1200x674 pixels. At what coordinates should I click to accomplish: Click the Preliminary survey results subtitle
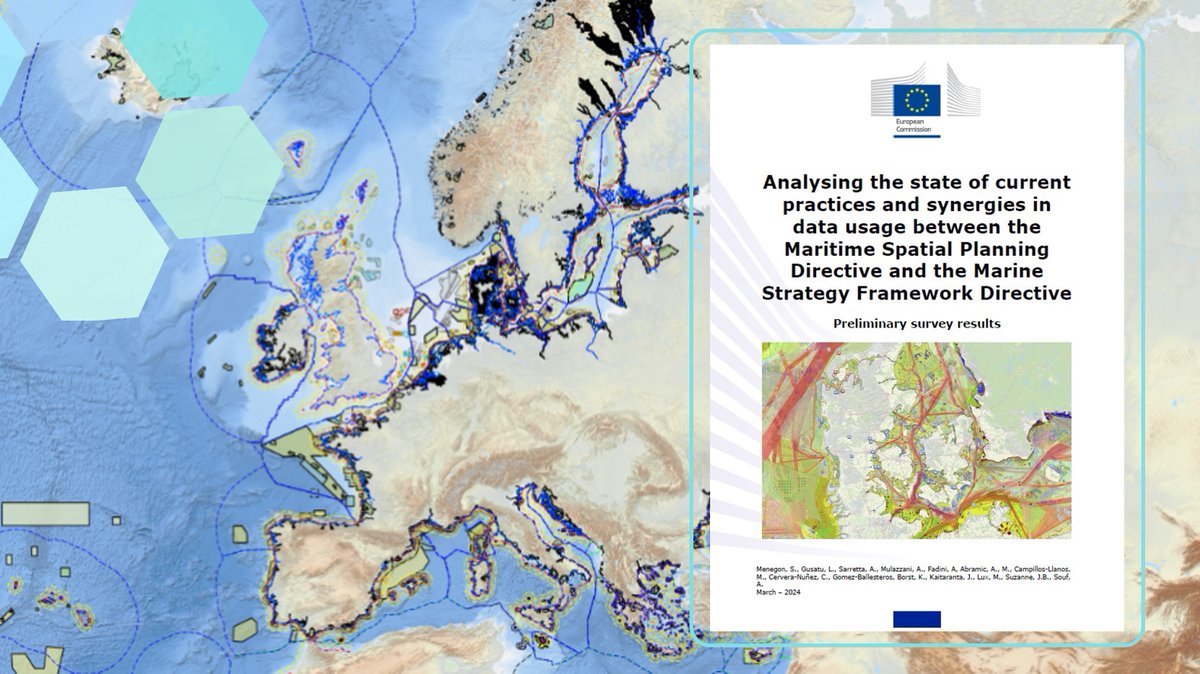tap(917, 323)
